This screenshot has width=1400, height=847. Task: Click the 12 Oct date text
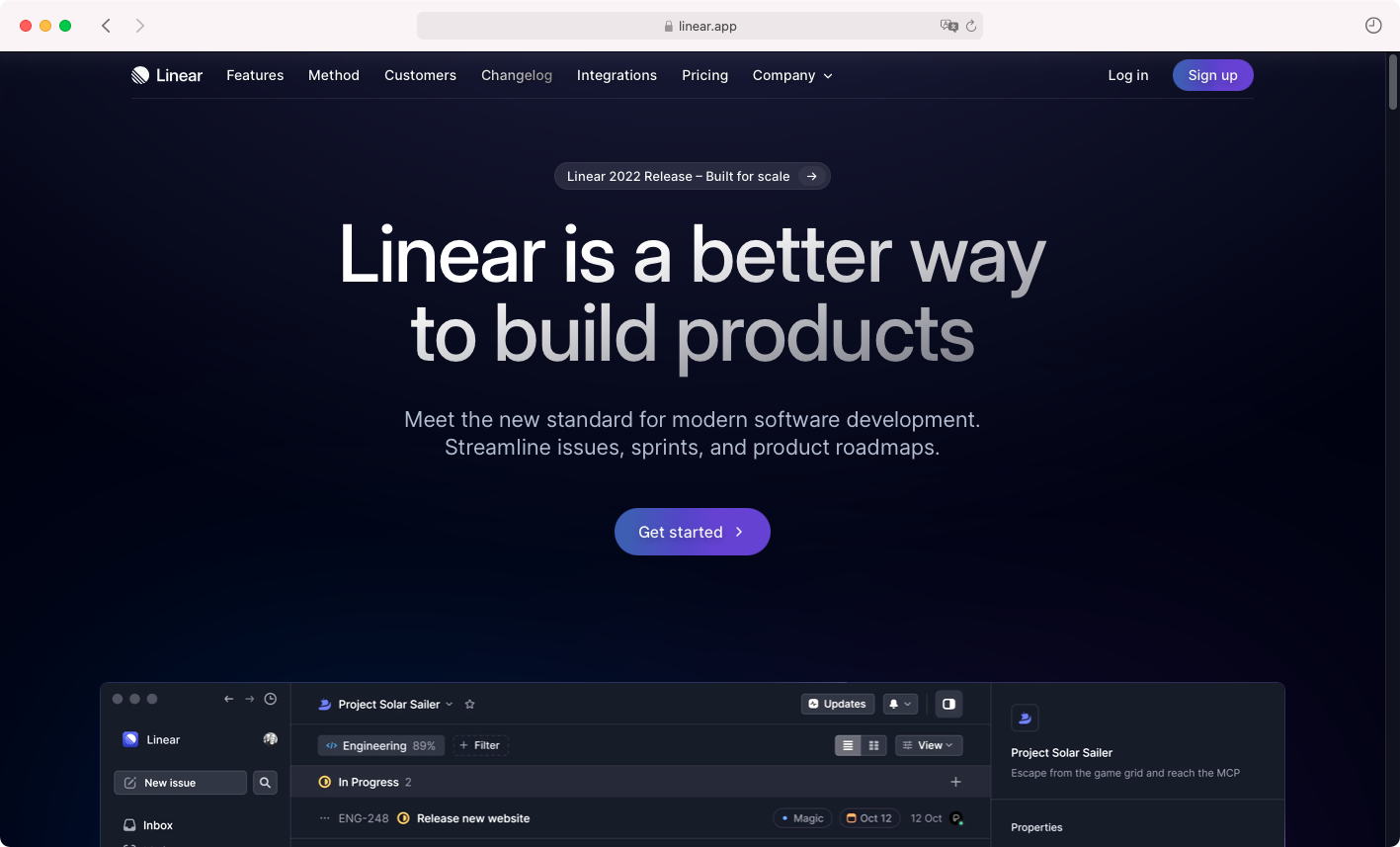tap(926, 818)
